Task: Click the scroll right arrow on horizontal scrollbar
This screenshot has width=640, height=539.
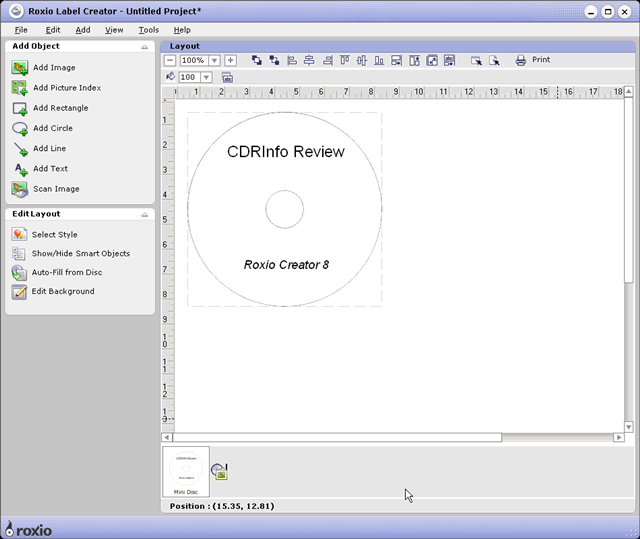Action: click(619, 437)
